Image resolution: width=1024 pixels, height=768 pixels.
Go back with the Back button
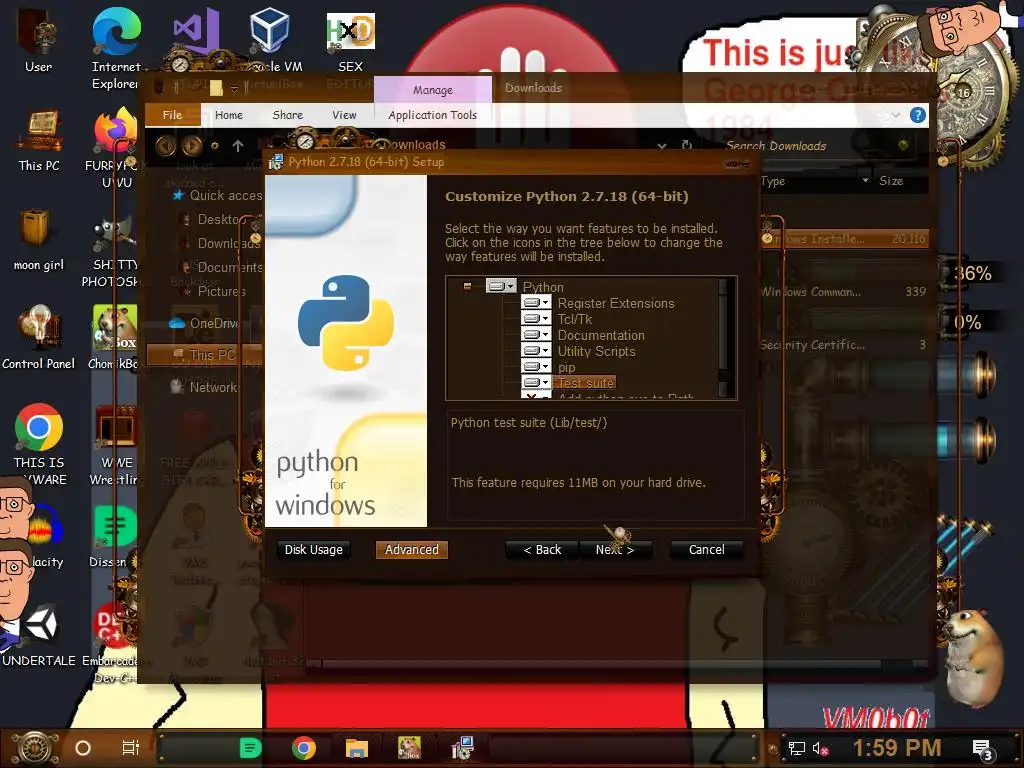(542, 550)
